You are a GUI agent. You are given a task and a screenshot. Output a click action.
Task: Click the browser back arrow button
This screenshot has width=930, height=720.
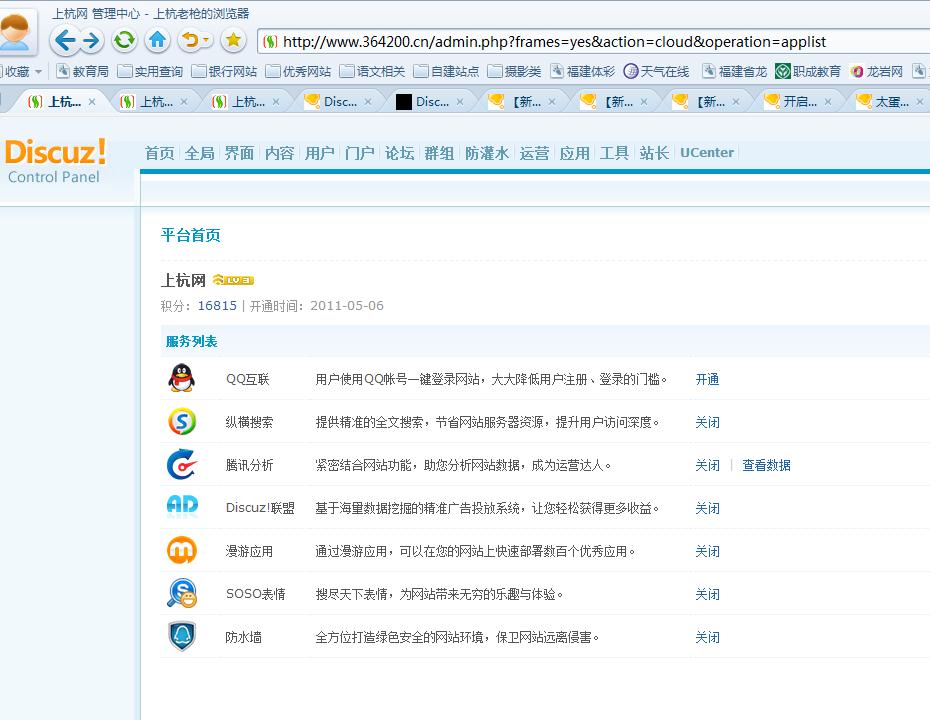(x=66, y=40)
